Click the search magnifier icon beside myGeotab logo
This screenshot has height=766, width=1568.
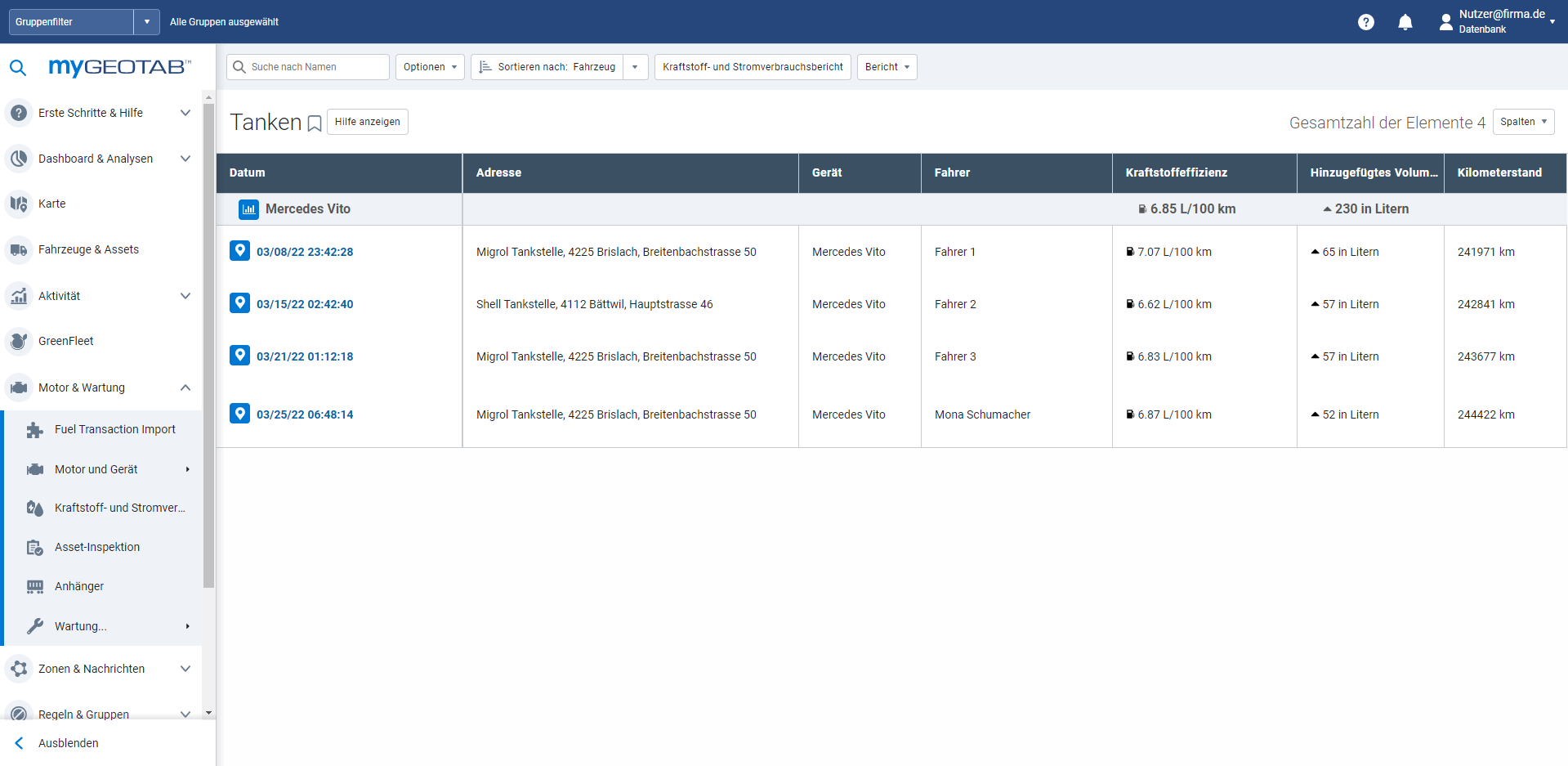pyautogui.click(x=18, y=68)
